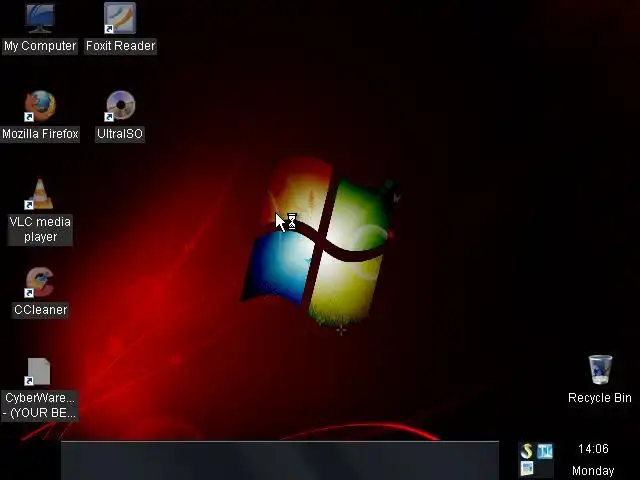Select the UltraISO disc icon
The image size is (640, 480).
[x=120, y=106]
